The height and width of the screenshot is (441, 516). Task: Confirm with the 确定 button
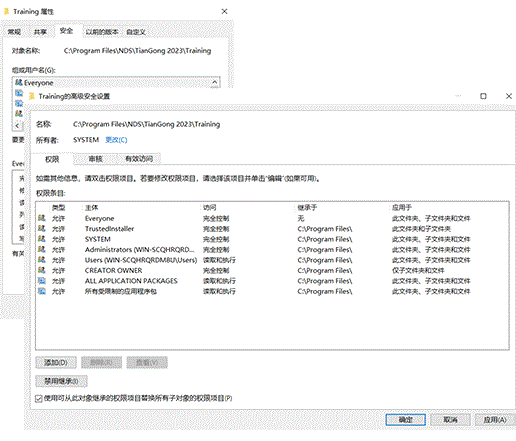pyautogui.click(x=405, y=420)
